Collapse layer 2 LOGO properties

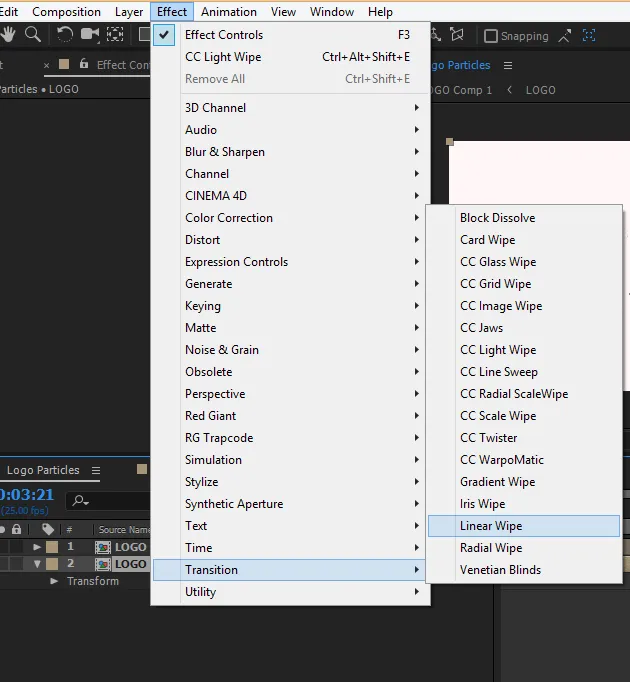coord(37,564)
